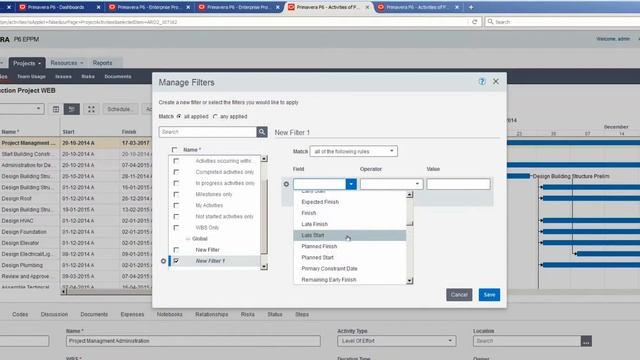This screenshot has height=360, width=640.
Task: Switch to the Expenses detail tab
Action: coord(132,314)
